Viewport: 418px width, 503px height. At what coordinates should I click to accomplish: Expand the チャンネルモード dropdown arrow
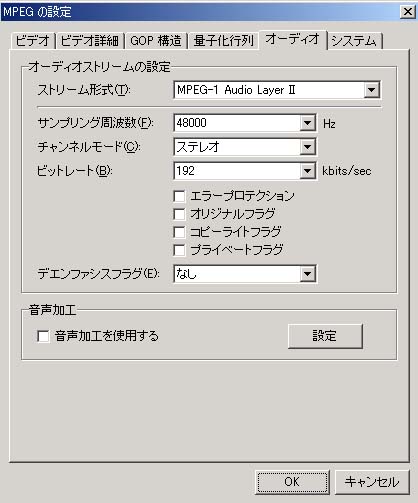[307, 147]
